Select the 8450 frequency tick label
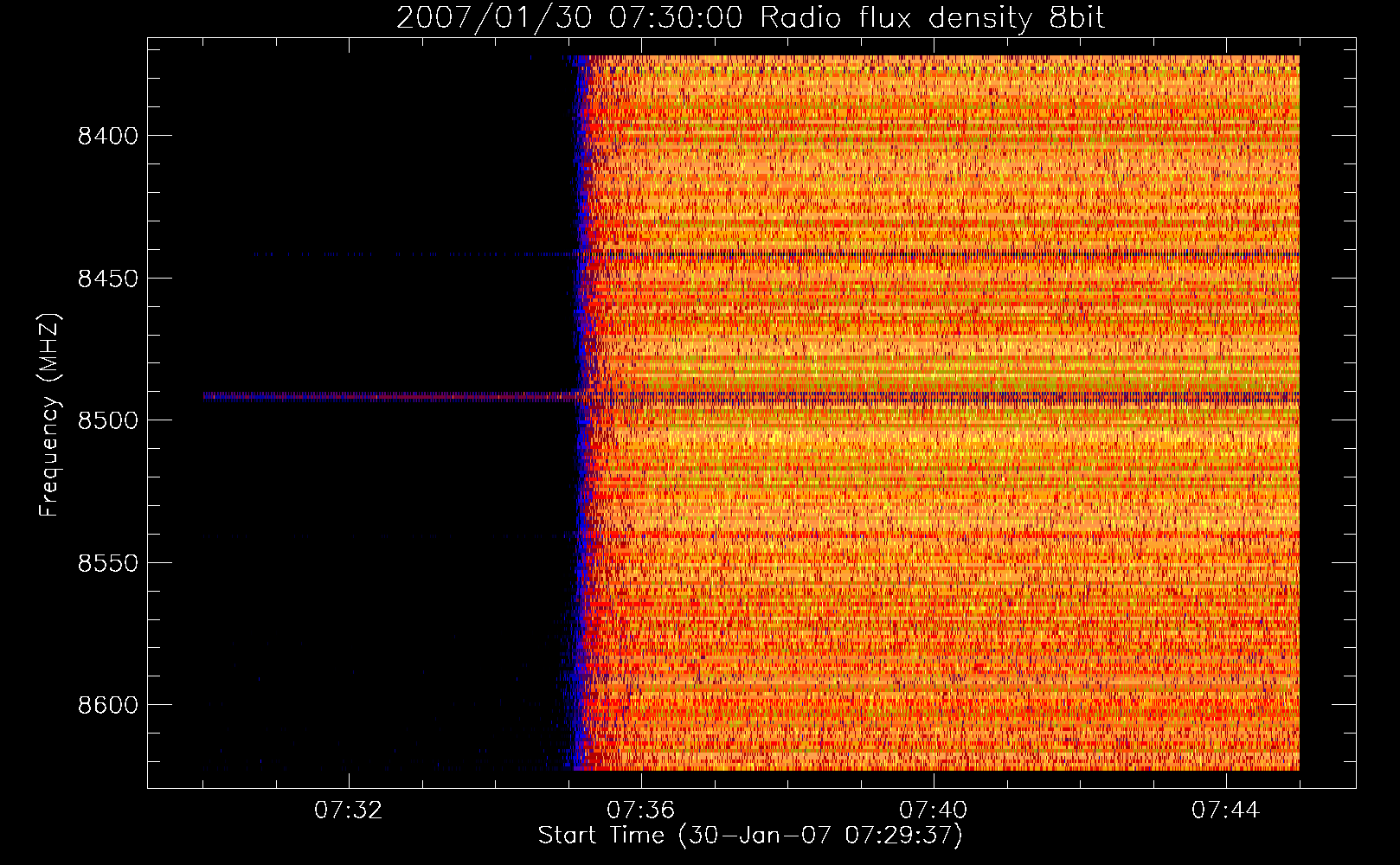The height and width of the screenshot is (865, 1400). point(107,279)
